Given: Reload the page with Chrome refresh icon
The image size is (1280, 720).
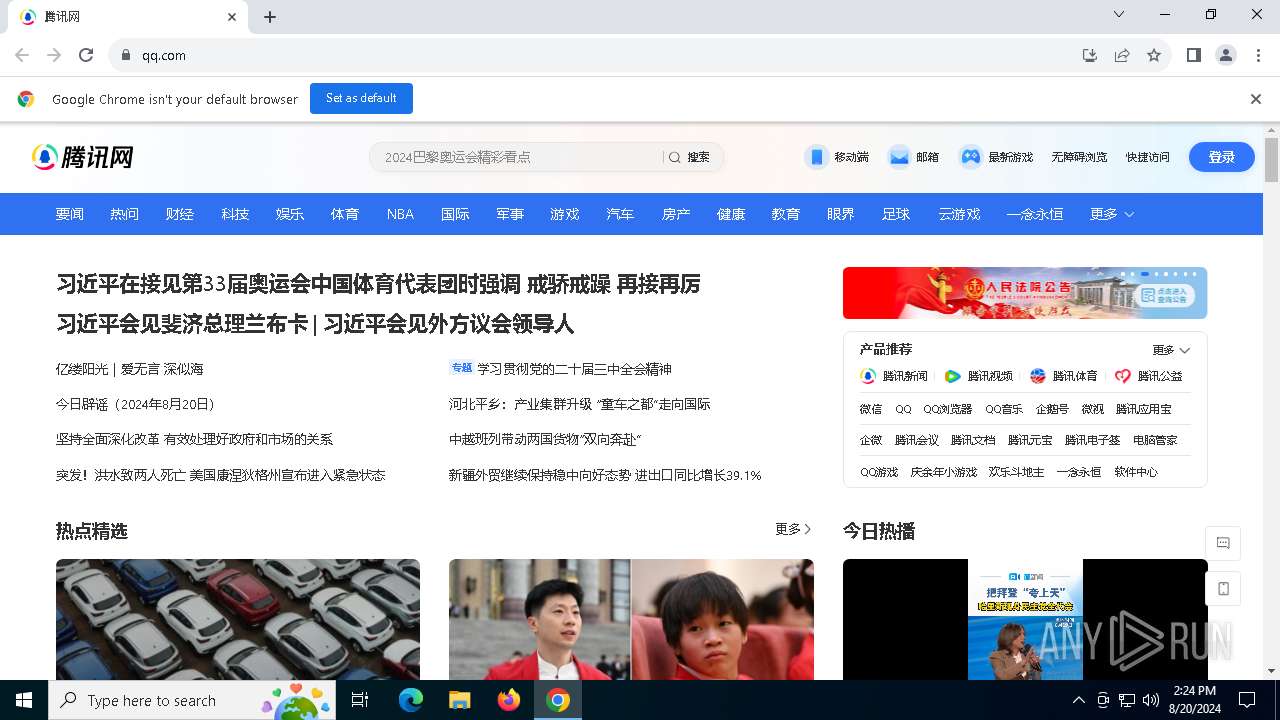Looking at the screenshot, I should pyautogui.click(x=86, y=55).
